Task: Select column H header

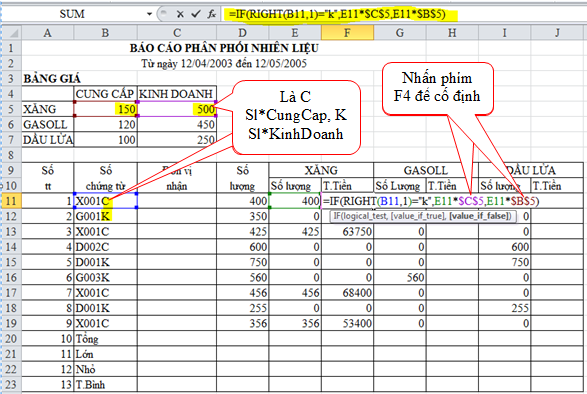Action: [452, 33]
